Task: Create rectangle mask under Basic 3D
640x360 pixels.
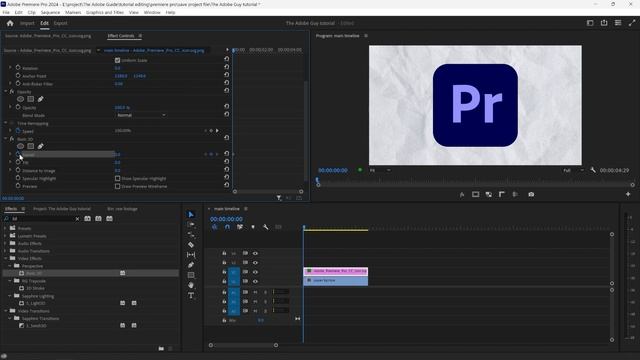Action: point(31,146)
